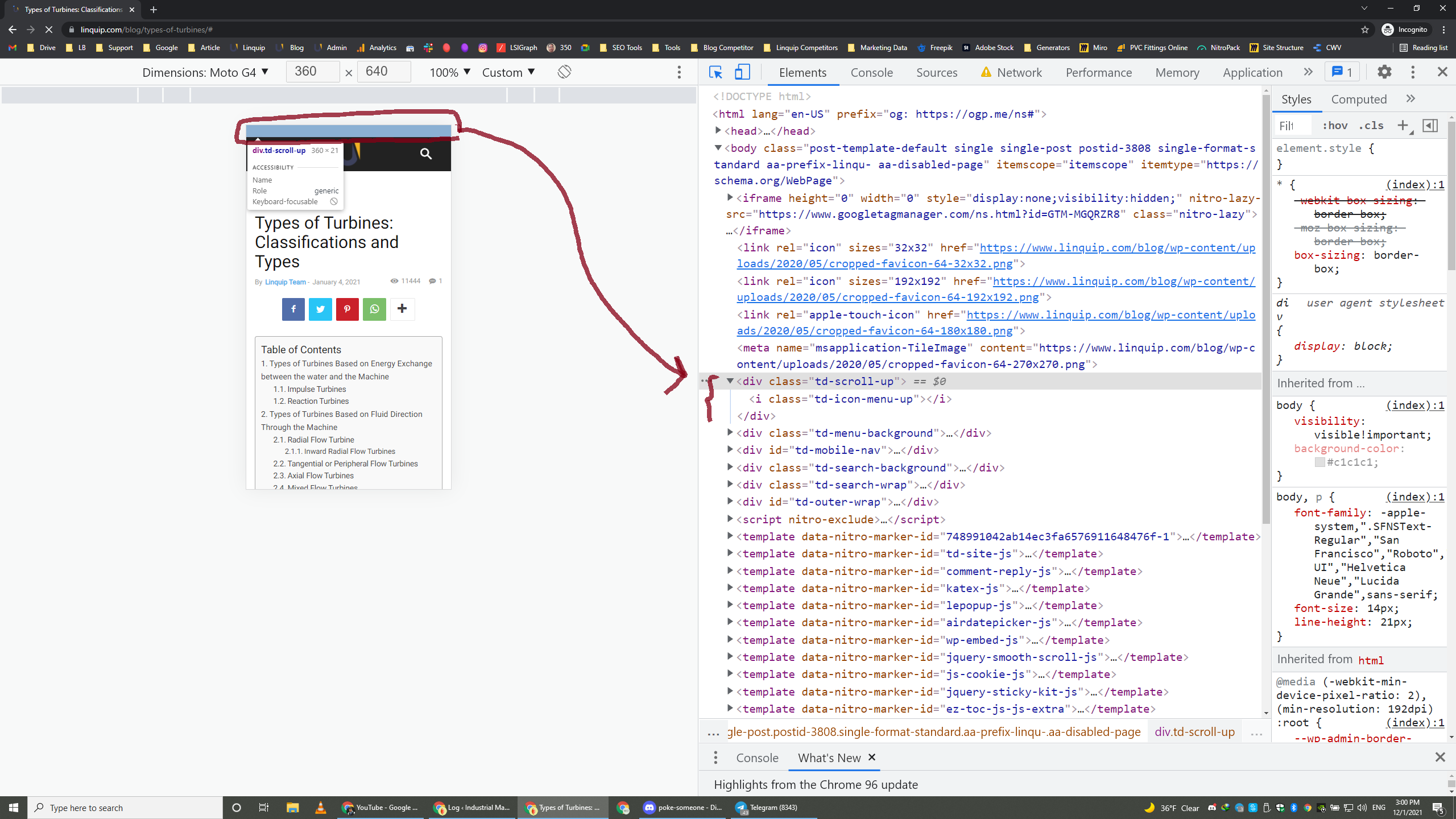Expand the td-menu-background div
Image resolution: width=1456 pixels, height=819 pixels.
coord(730,433)
